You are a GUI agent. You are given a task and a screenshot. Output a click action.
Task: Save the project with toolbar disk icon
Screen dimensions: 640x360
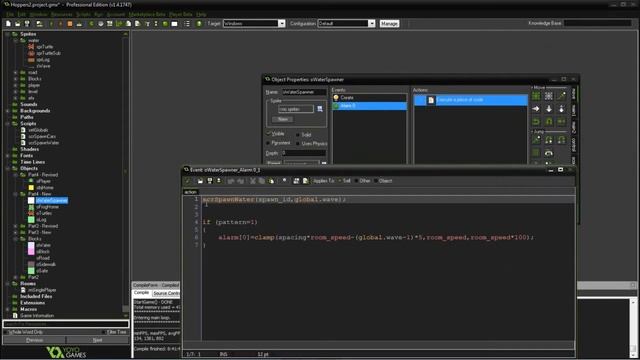(27, 24)
